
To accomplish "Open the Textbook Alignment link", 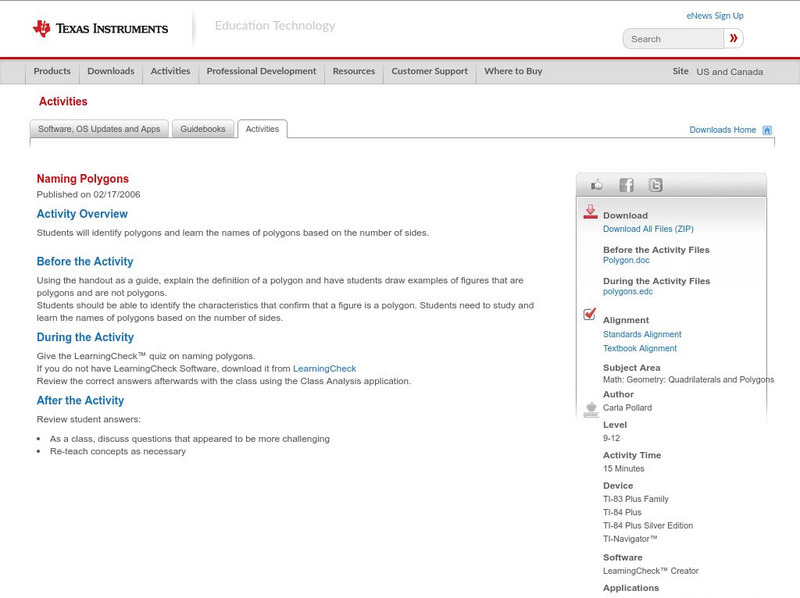I will click(x=640, y=348).
